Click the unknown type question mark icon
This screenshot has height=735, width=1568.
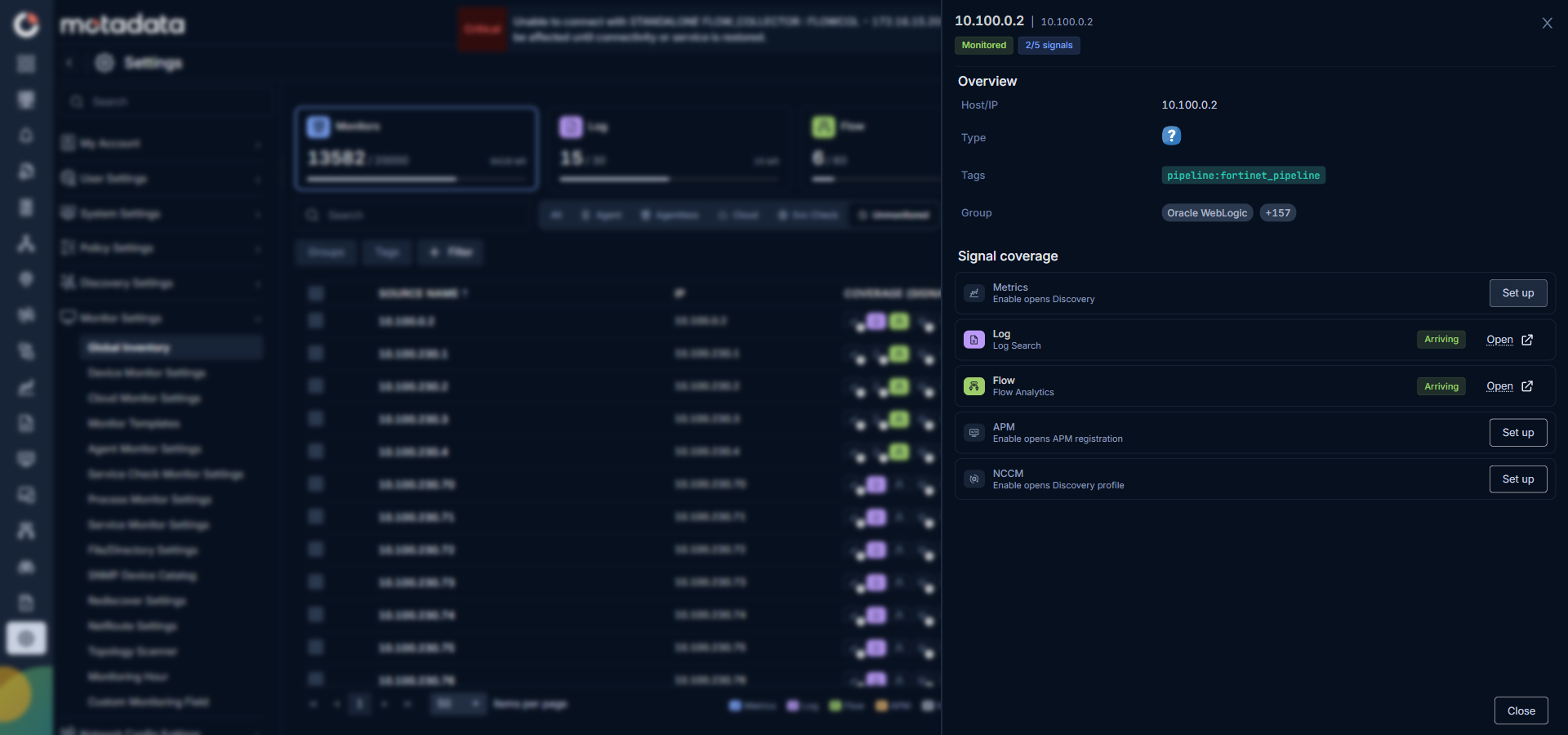1171,136
